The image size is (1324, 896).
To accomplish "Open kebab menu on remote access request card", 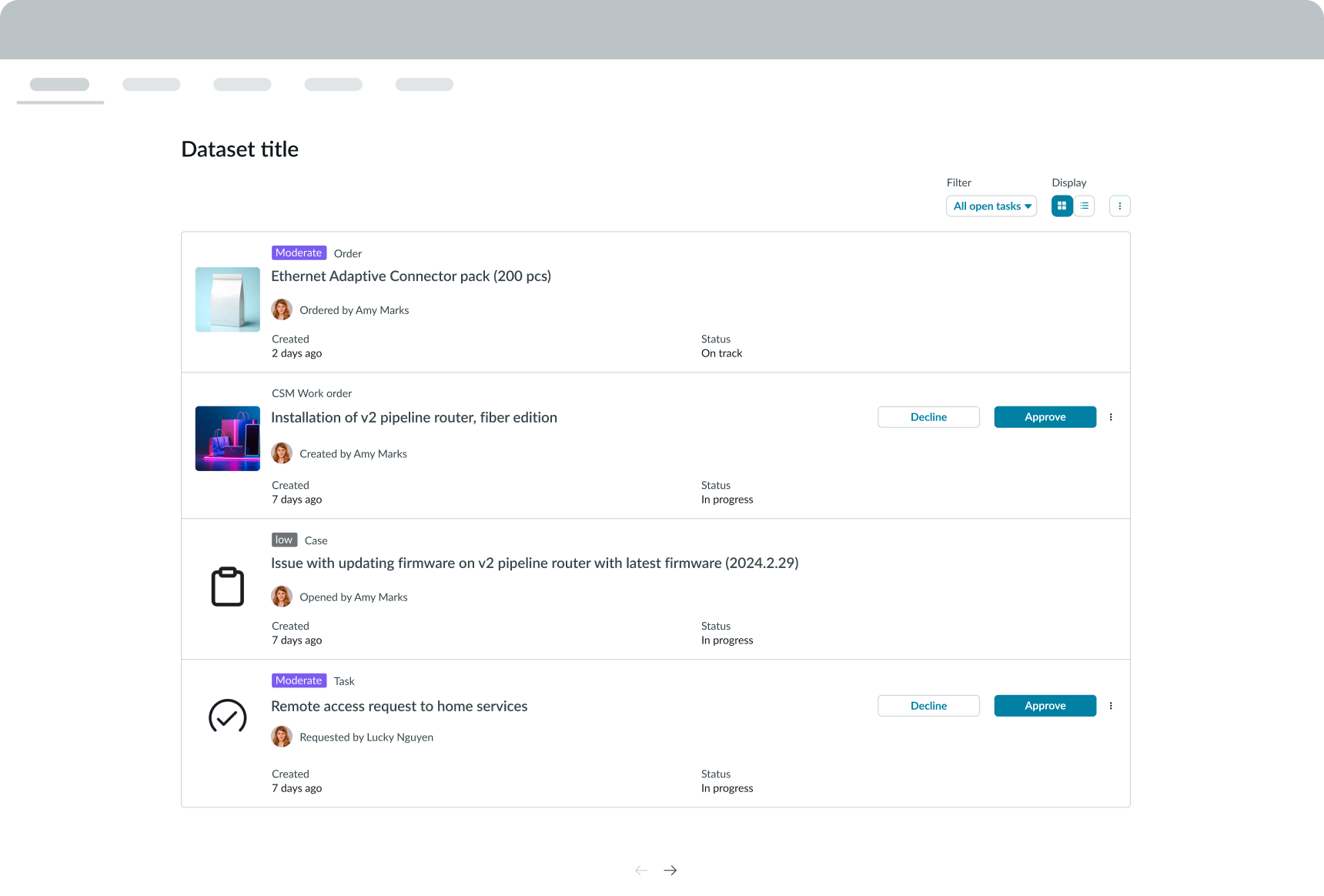I will tap(1111, 705).
